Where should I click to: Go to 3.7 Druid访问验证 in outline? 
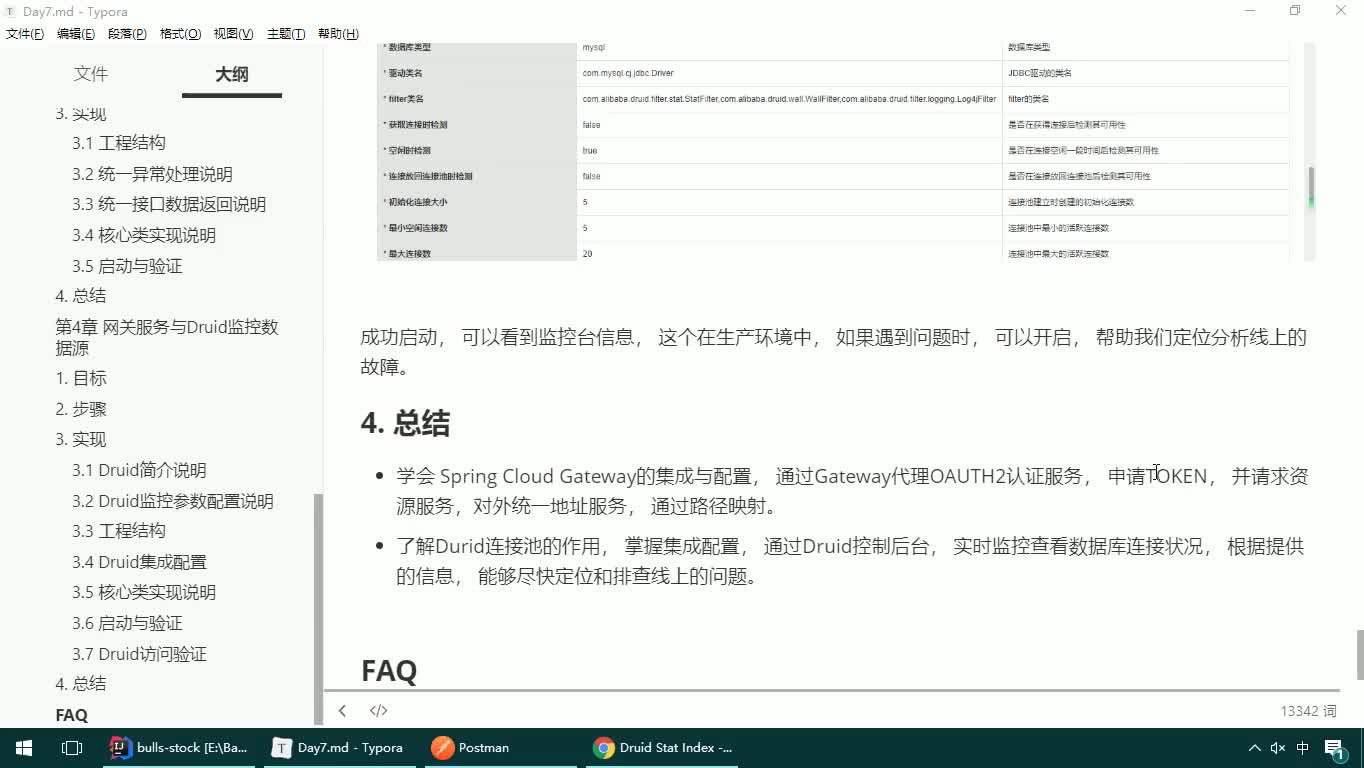(x=139, y=654)
